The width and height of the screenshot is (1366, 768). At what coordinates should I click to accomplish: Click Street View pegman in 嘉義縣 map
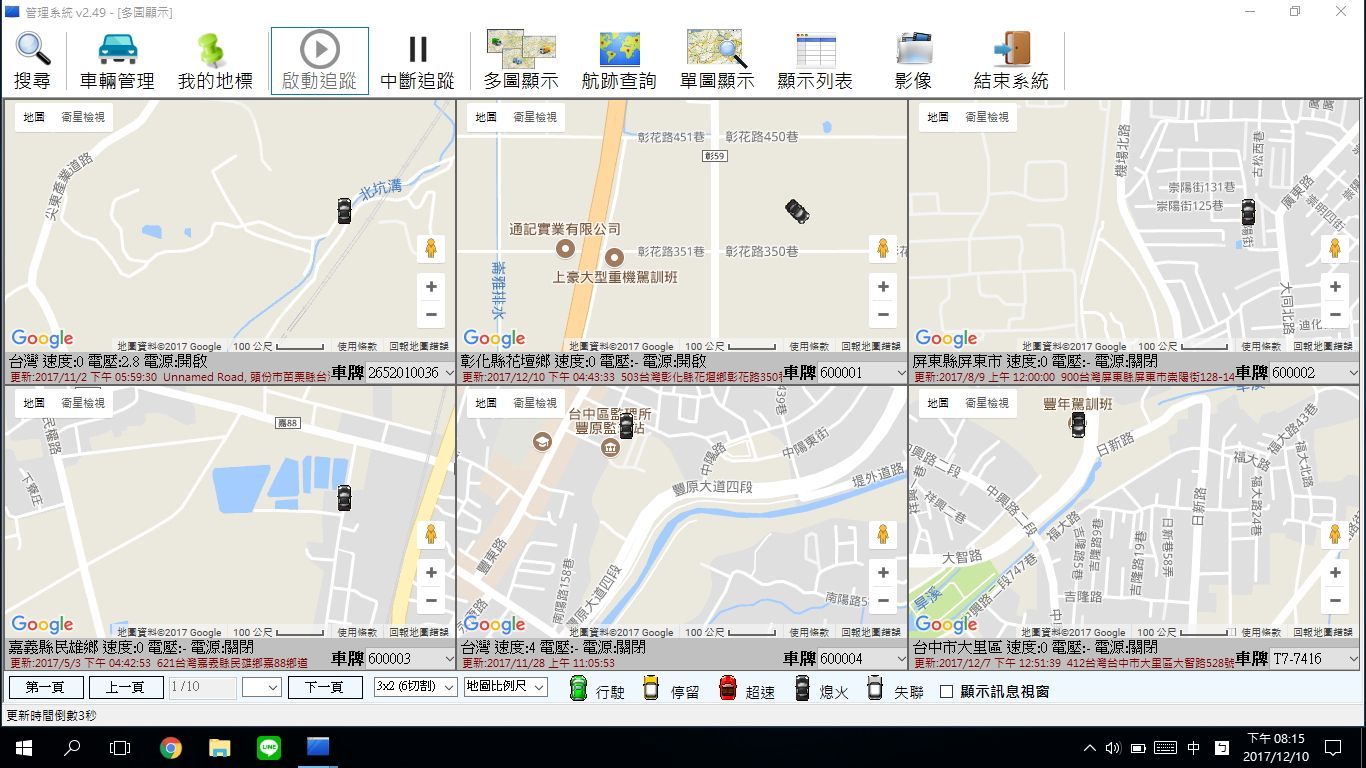(431, 535)
